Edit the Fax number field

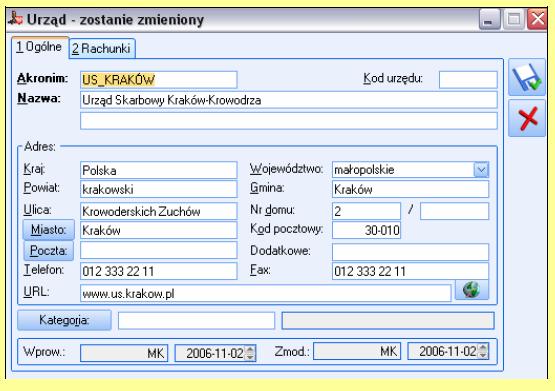(x=410, y=271)
